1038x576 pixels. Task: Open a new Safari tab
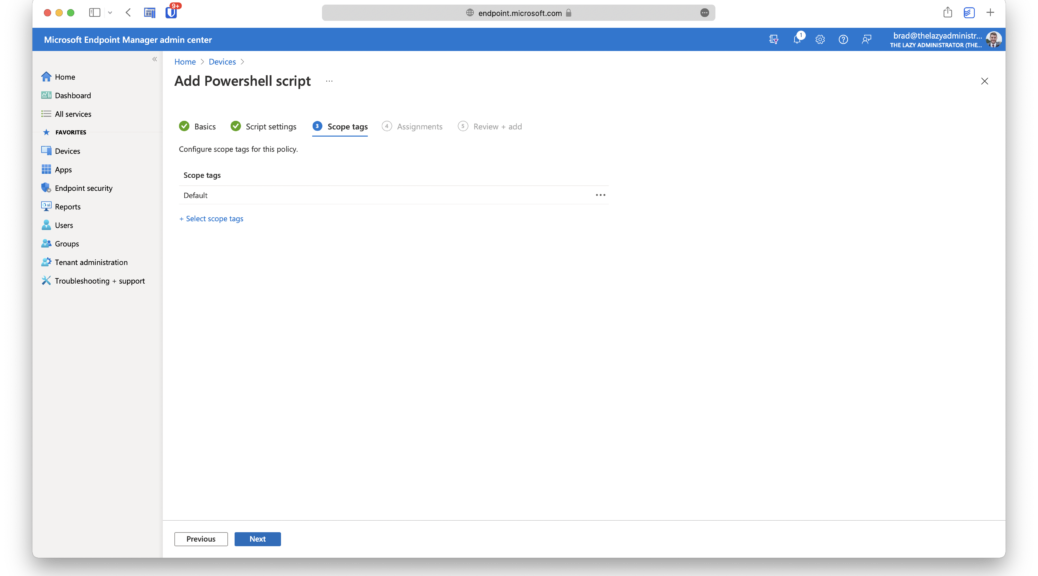990,13
